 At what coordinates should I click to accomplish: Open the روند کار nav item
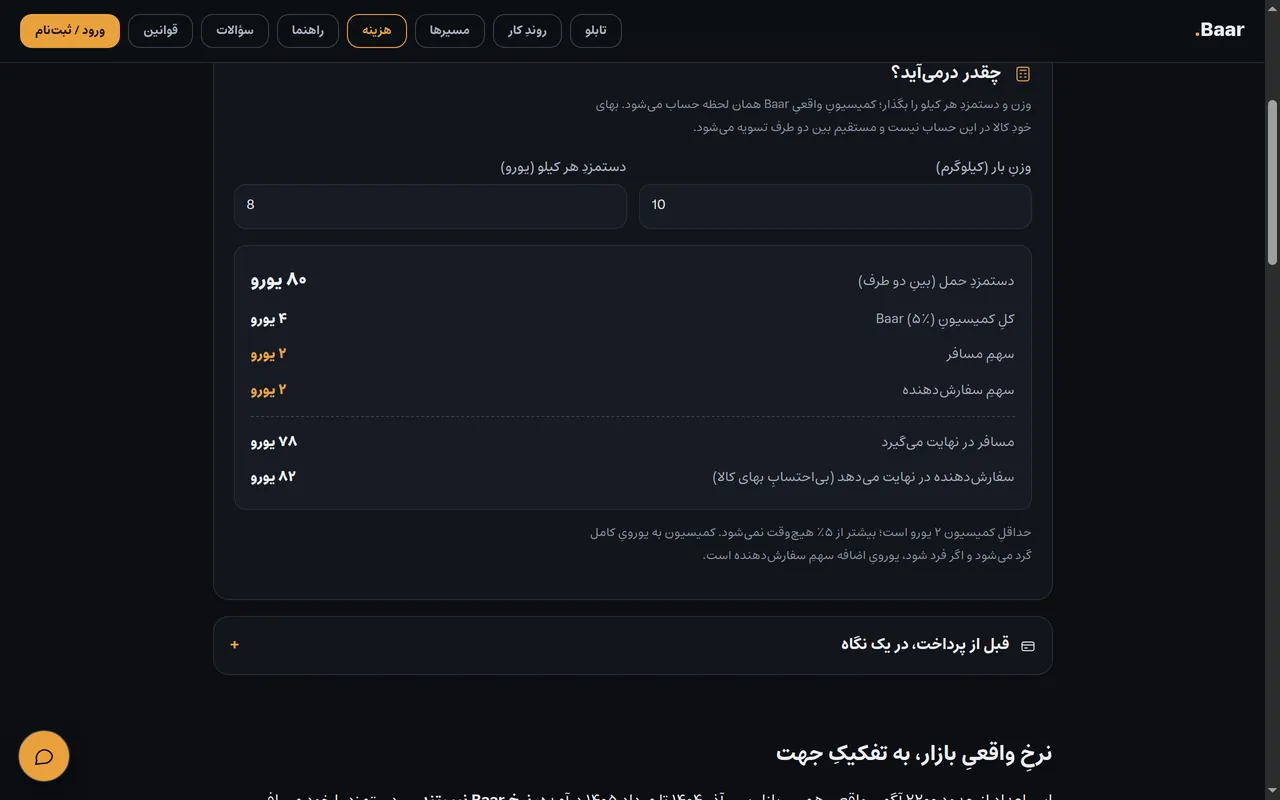click(527, 31)
